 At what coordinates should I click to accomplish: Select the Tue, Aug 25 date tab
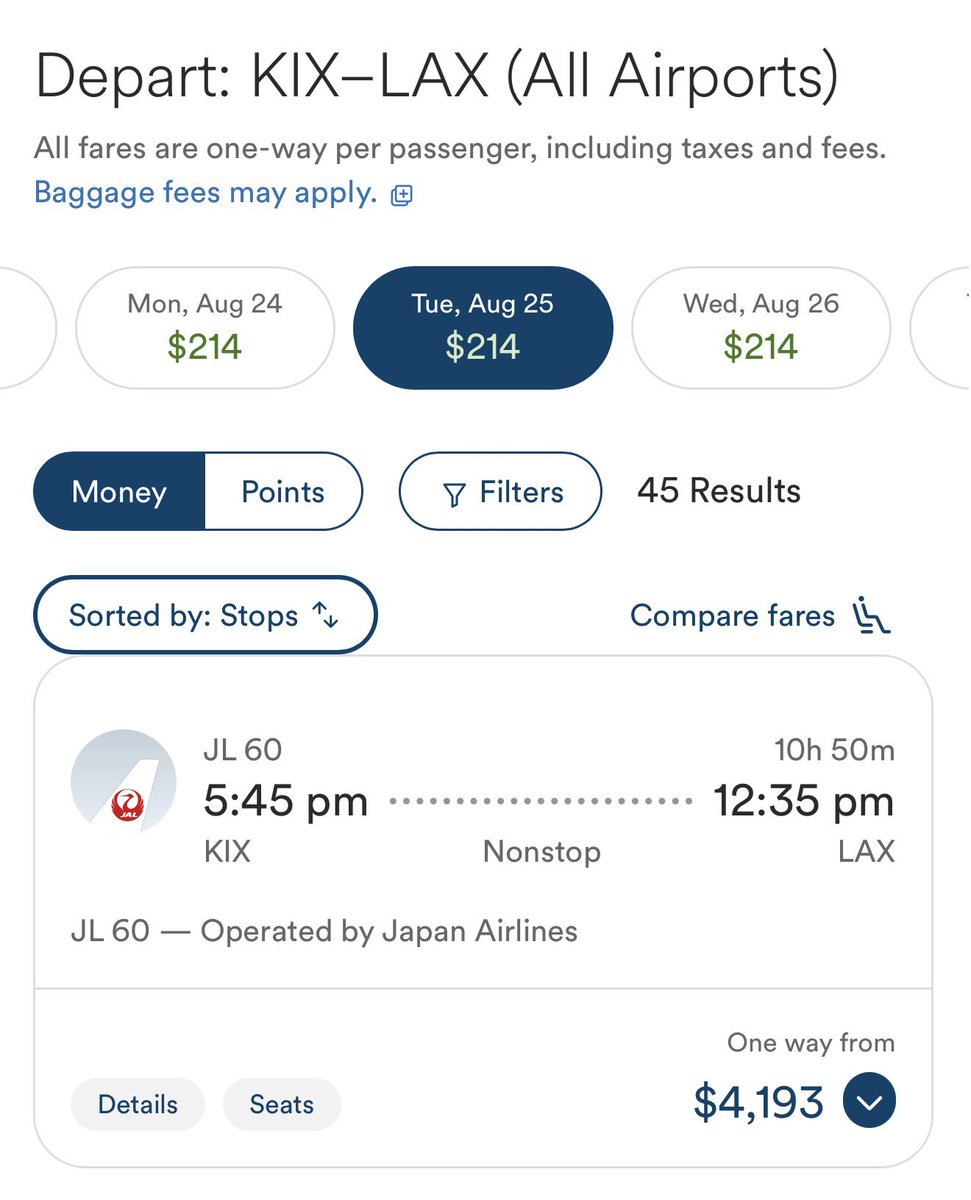click(483, 327)
